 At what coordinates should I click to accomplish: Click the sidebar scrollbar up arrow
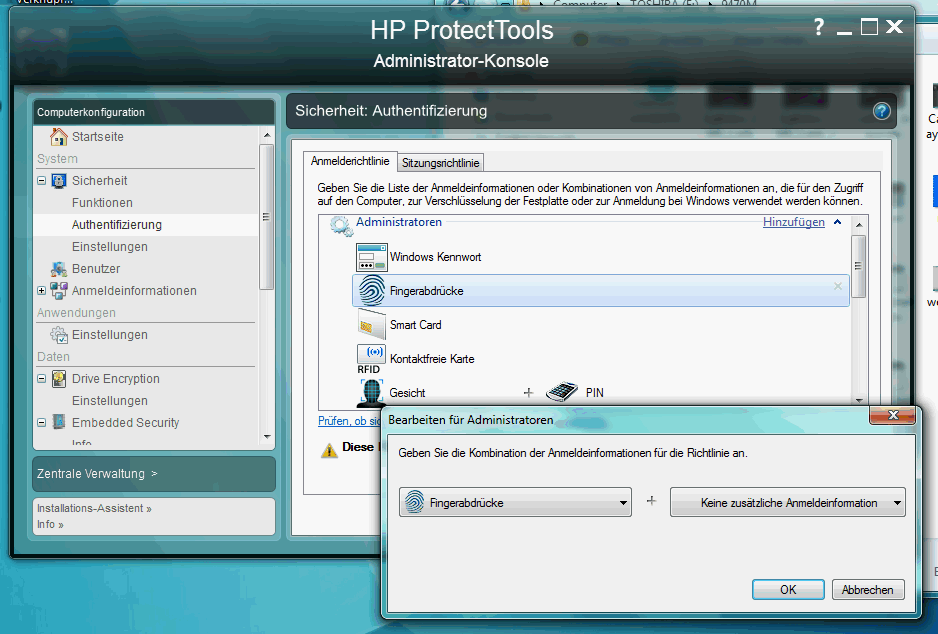tap(267, 135)
